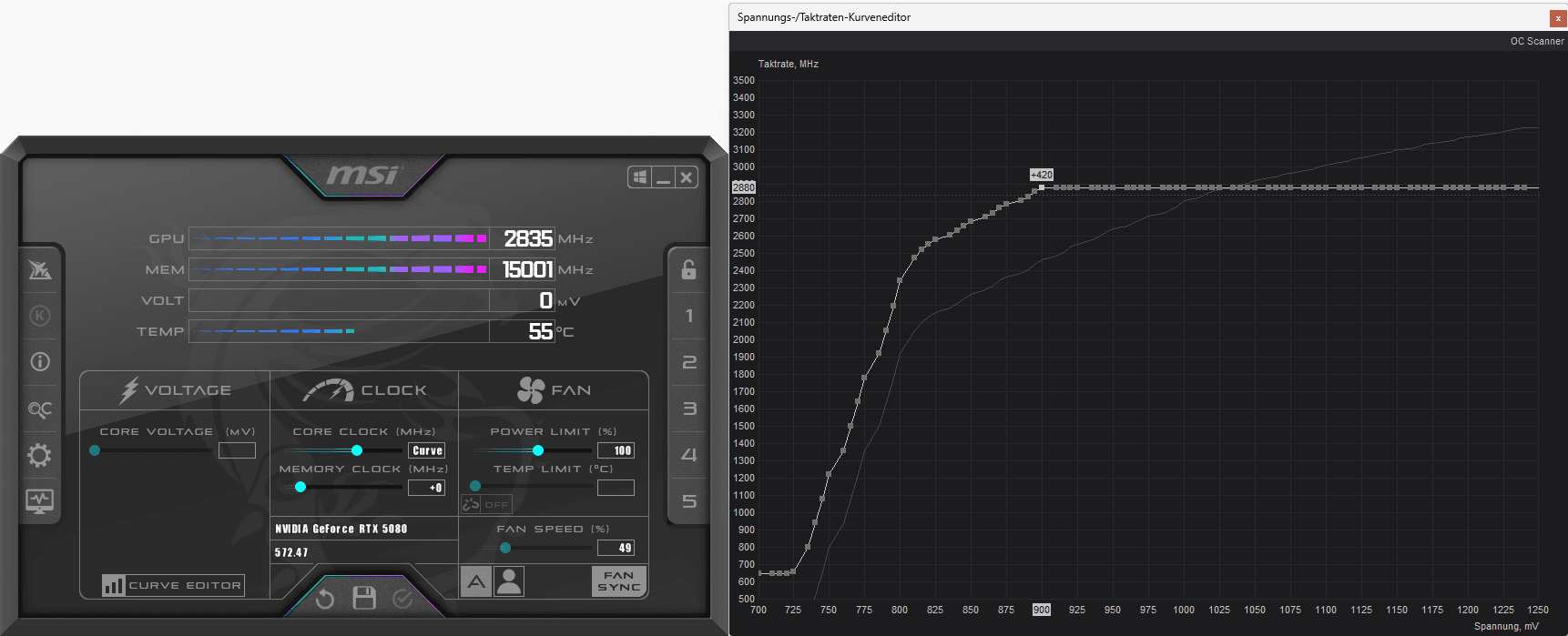The width and height of the screenshot is (1568, 636).
Task: Open the information (i) panel
Action: (39, 361)
